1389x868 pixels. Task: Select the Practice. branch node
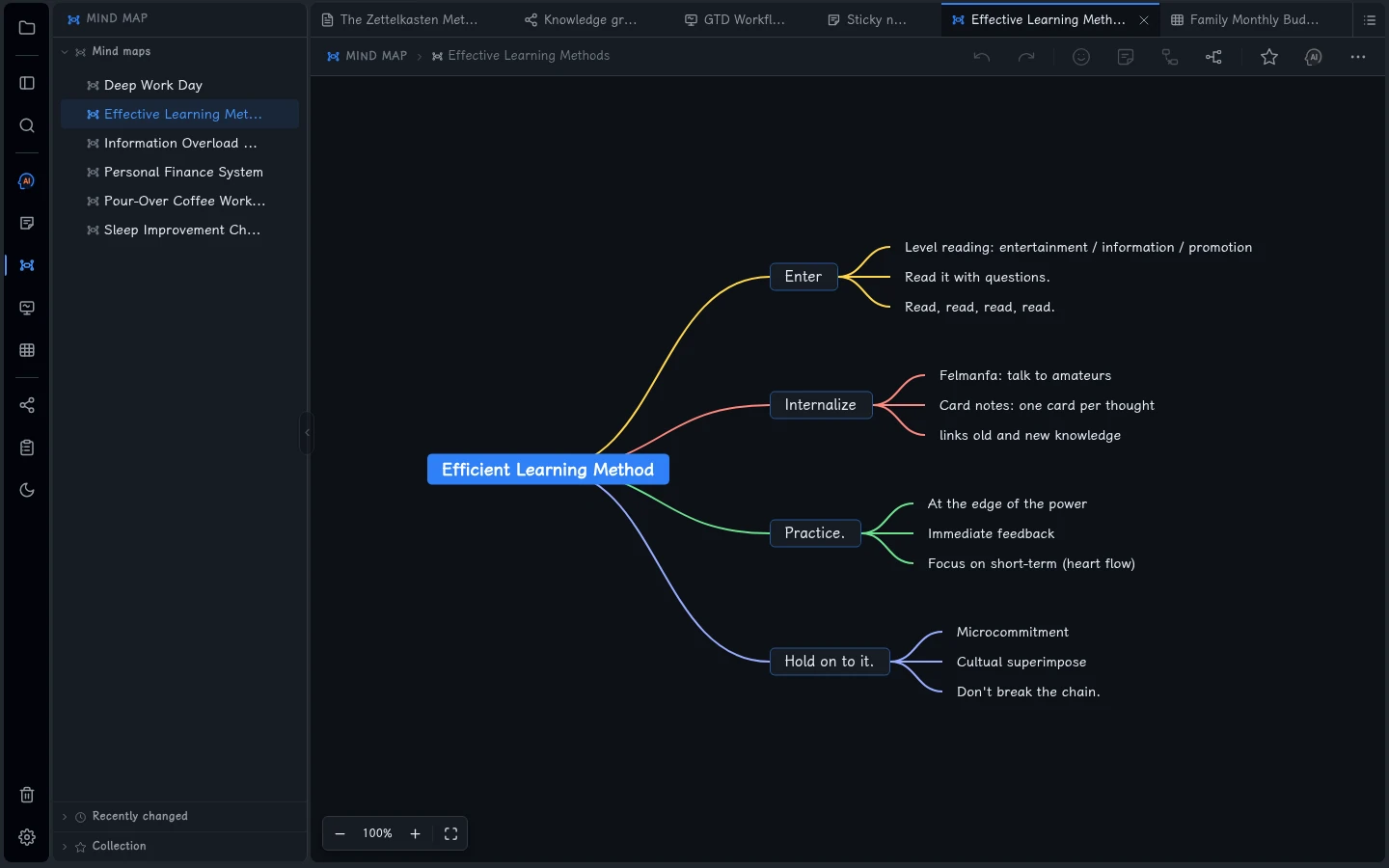point(815,533)
